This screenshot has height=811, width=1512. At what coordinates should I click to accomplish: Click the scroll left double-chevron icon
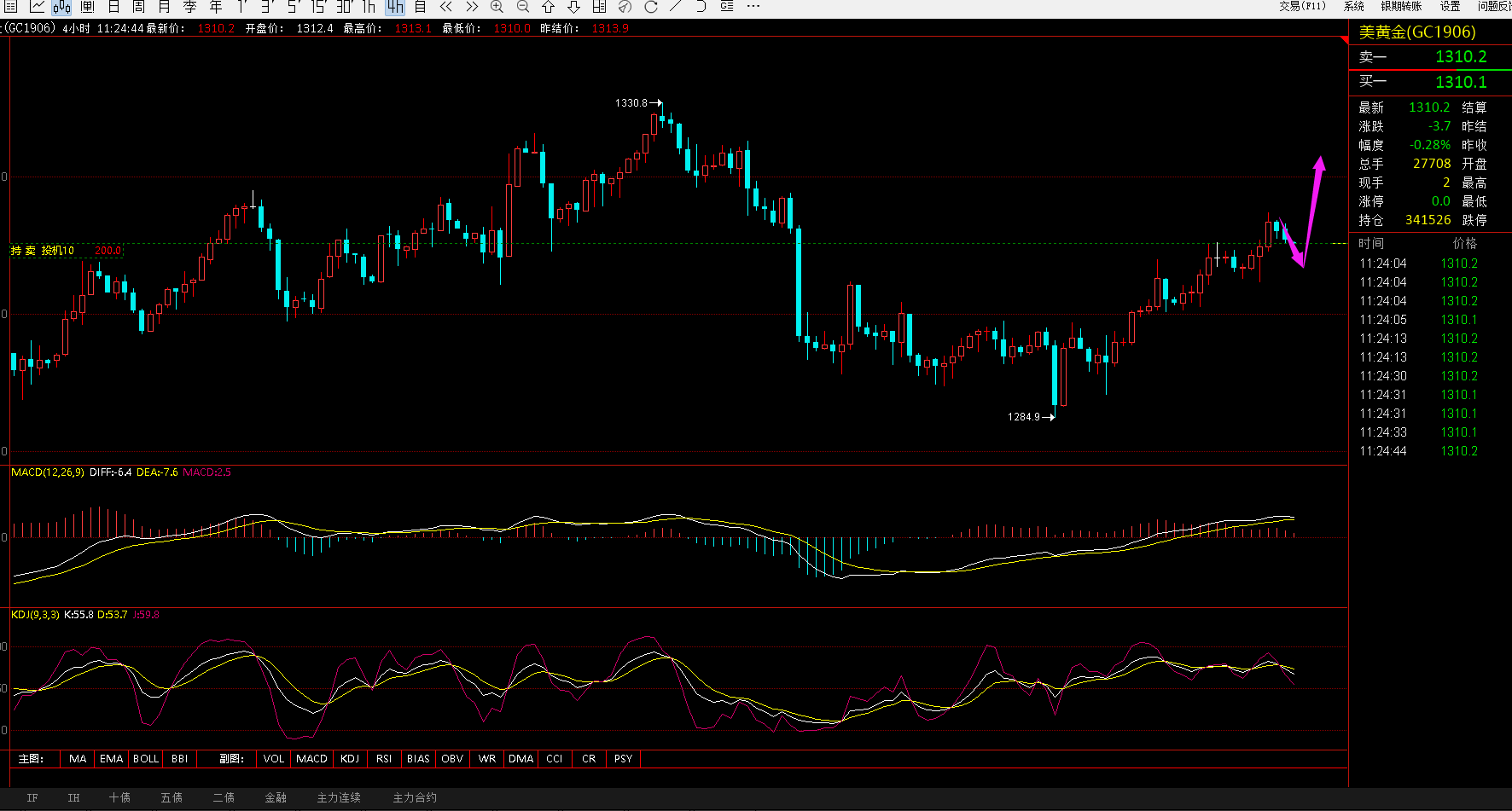coord(445,7)
